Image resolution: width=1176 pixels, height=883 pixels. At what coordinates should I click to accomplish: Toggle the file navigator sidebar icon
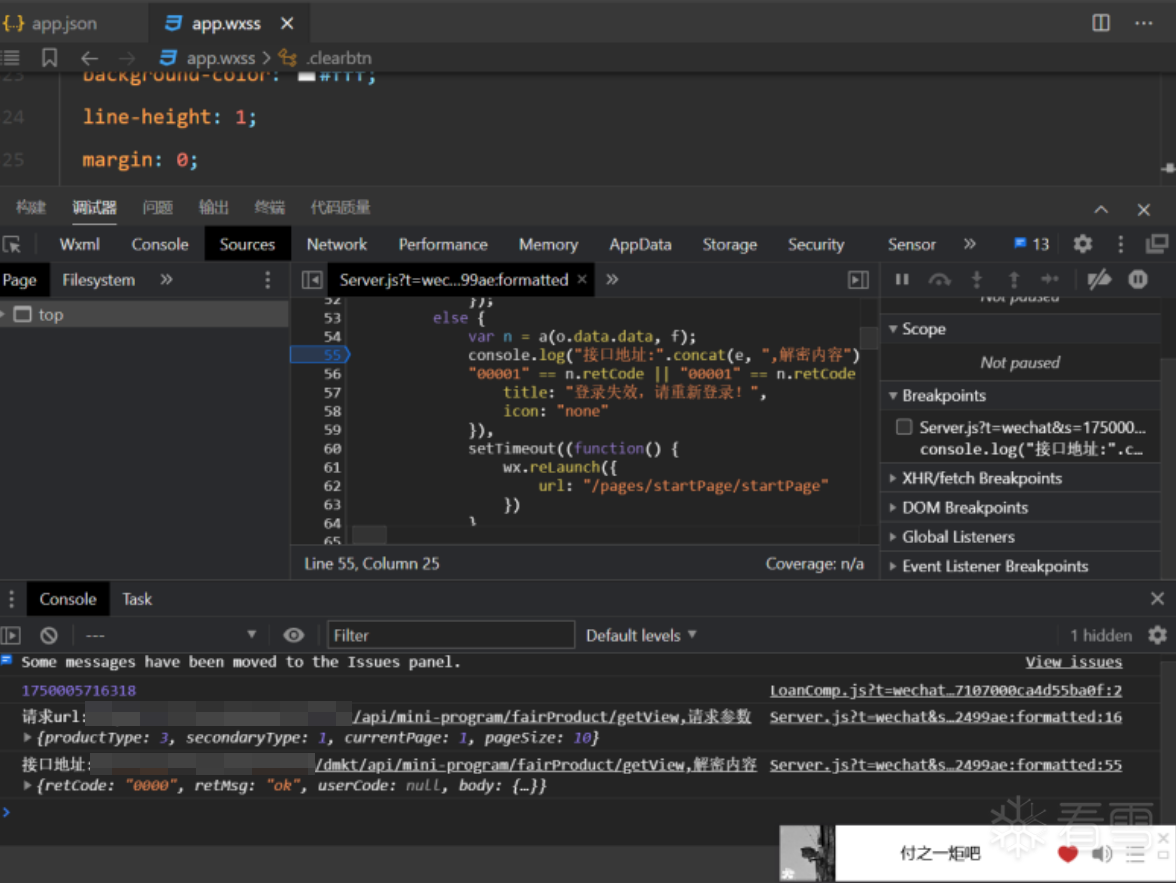(x=312, y=280)
